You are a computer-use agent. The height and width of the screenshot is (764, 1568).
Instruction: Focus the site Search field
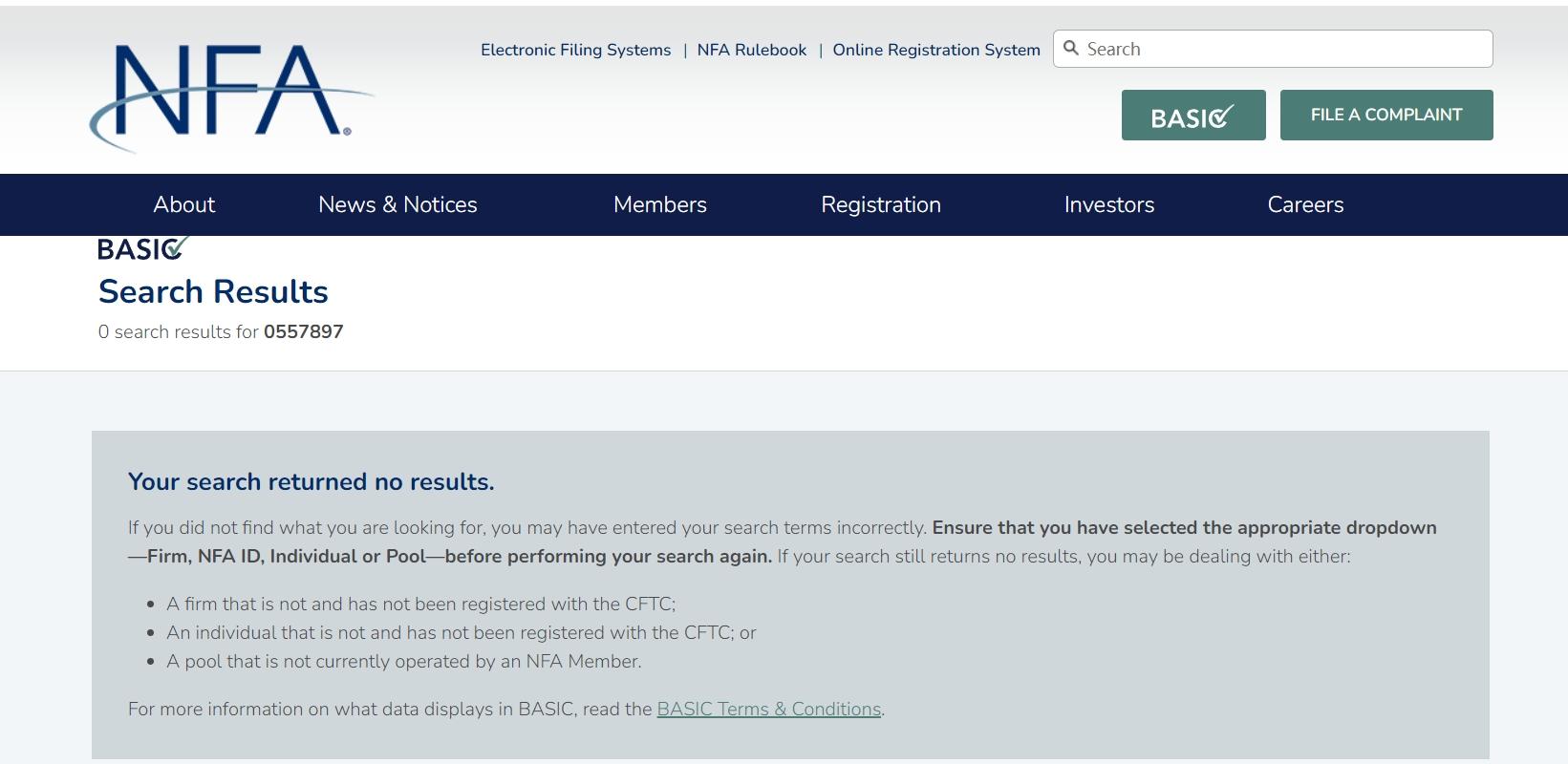point(1273,49)
